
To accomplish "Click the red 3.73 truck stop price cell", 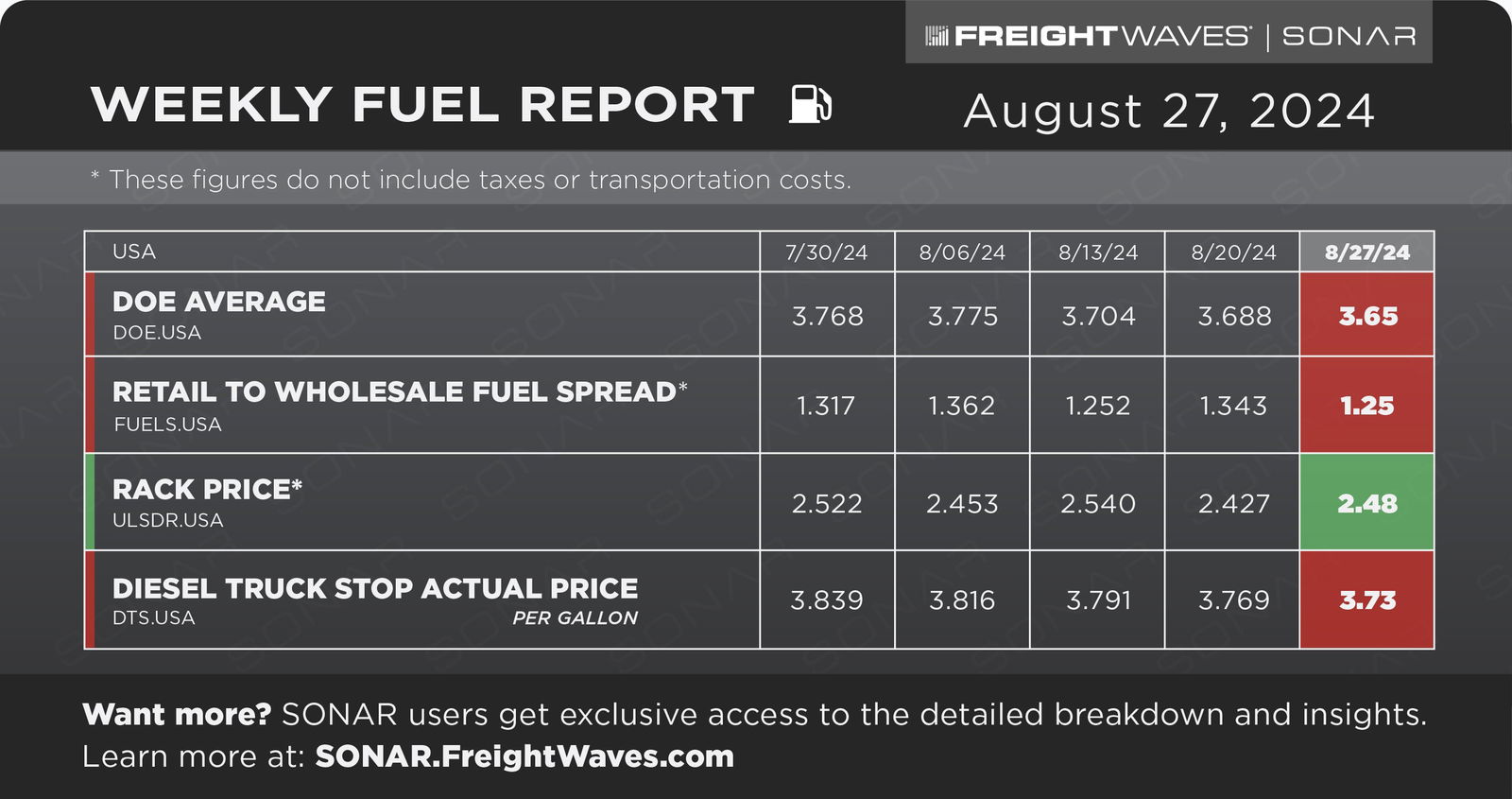I will pos(1366,599).
